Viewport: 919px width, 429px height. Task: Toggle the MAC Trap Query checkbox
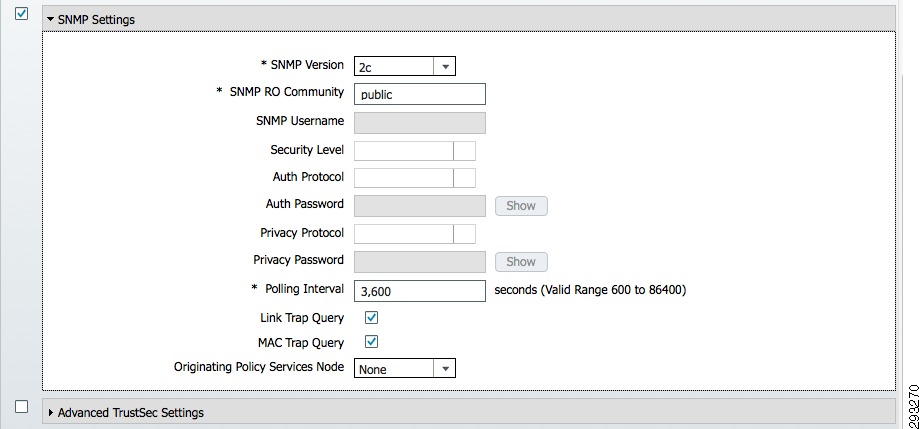pos(371,341)
